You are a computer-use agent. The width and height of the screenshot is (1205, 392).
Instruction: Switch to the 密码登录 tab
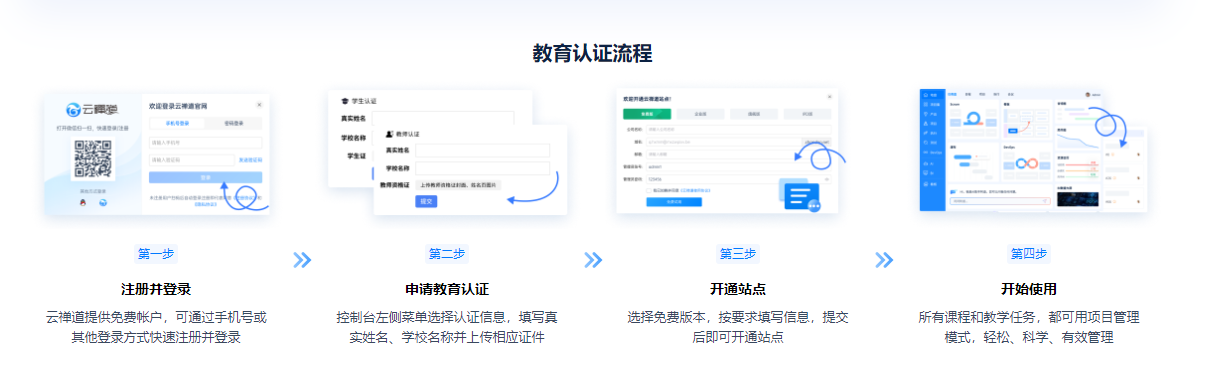point(232,123)
